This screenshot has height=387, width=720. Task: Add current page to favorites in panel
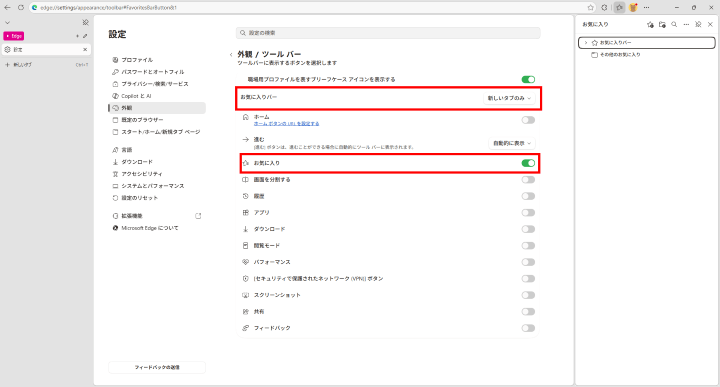tap(650, 24)
